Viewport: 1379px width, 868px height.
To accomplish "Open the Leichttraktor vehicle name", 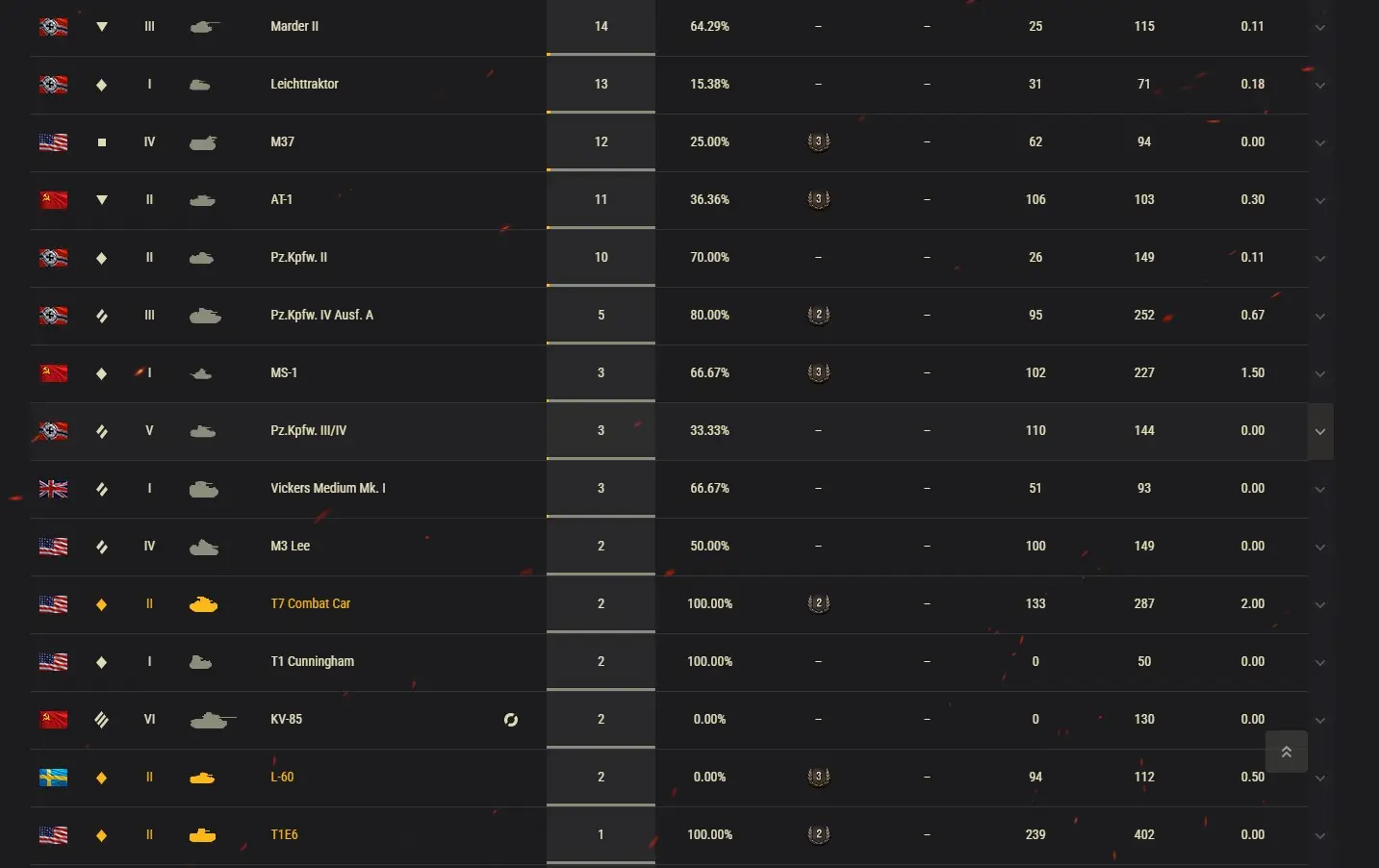I will [x=304, y=84].
